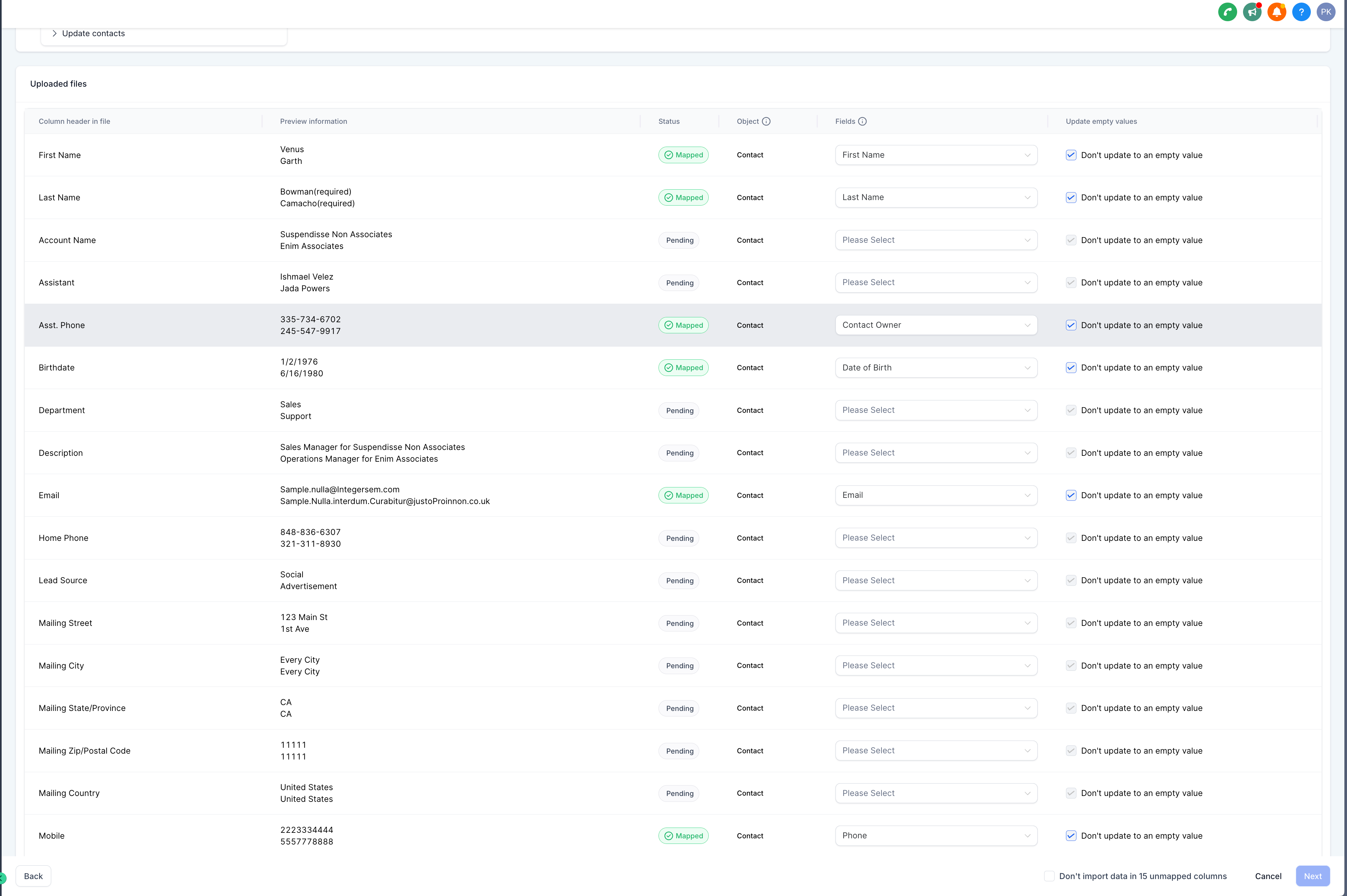Click the Mapped status for First Name
1347x896 pixels.
[x=683, y=155]
